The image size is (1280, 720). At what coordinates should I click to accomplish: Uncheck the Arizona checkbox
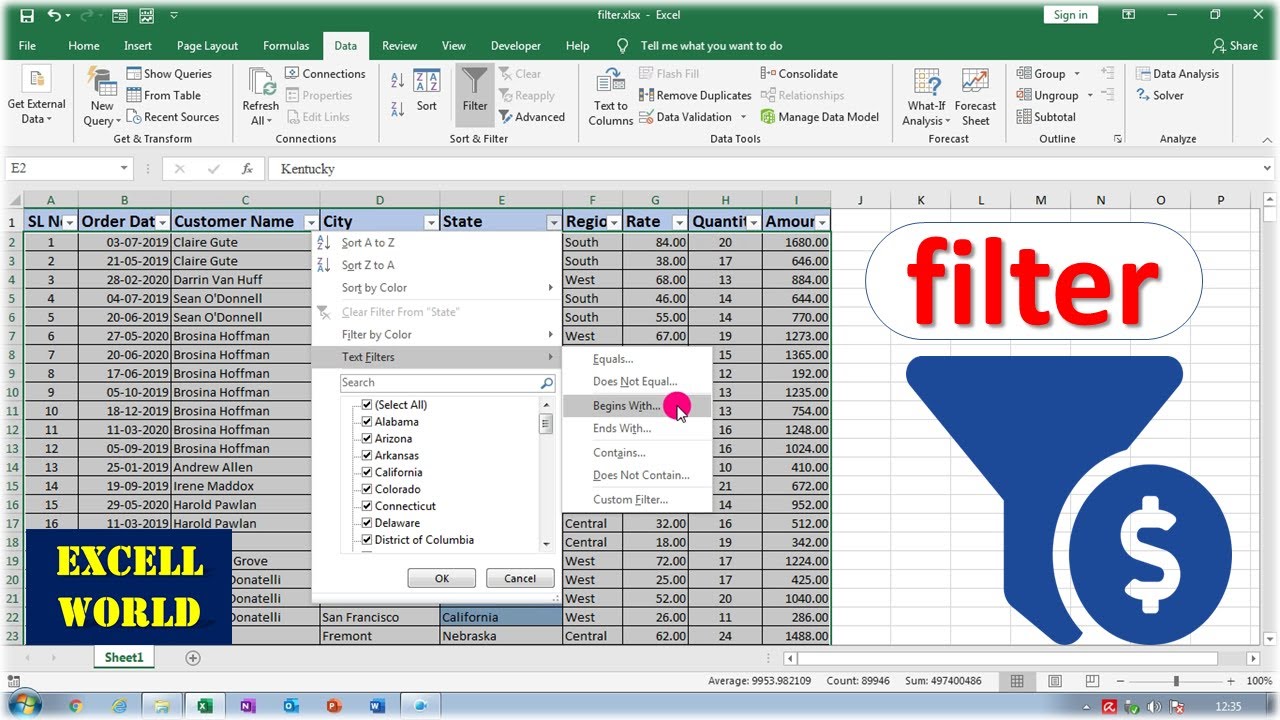point(367,439)
